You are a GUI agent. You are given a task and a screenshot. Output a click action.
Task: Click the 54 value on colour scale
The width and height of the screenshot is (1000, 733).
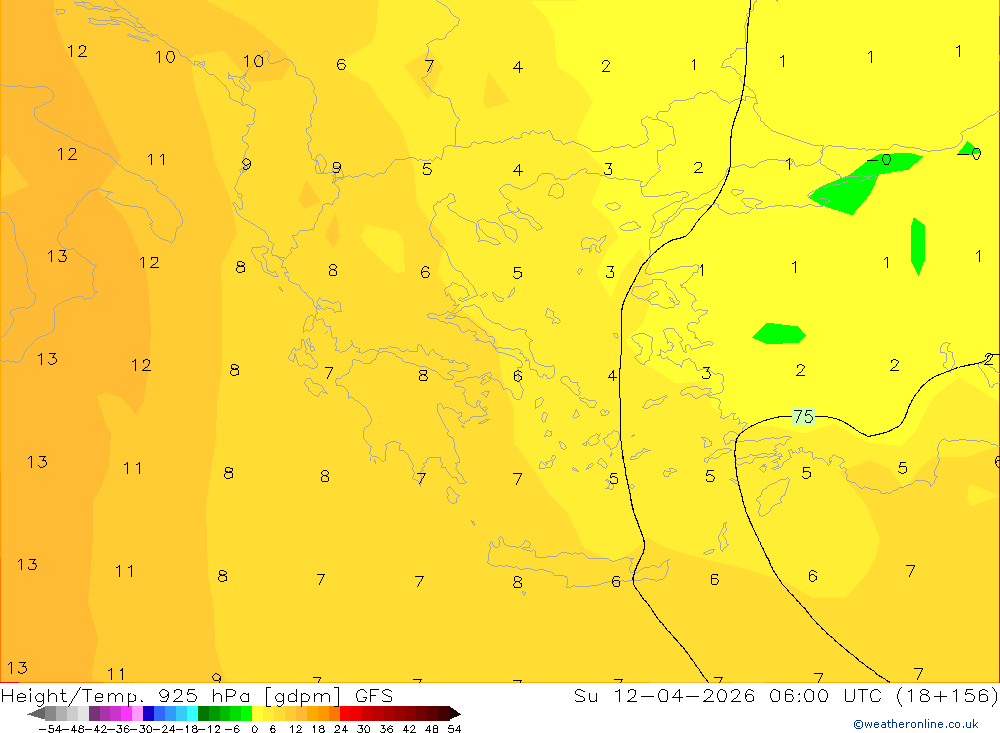454,729
